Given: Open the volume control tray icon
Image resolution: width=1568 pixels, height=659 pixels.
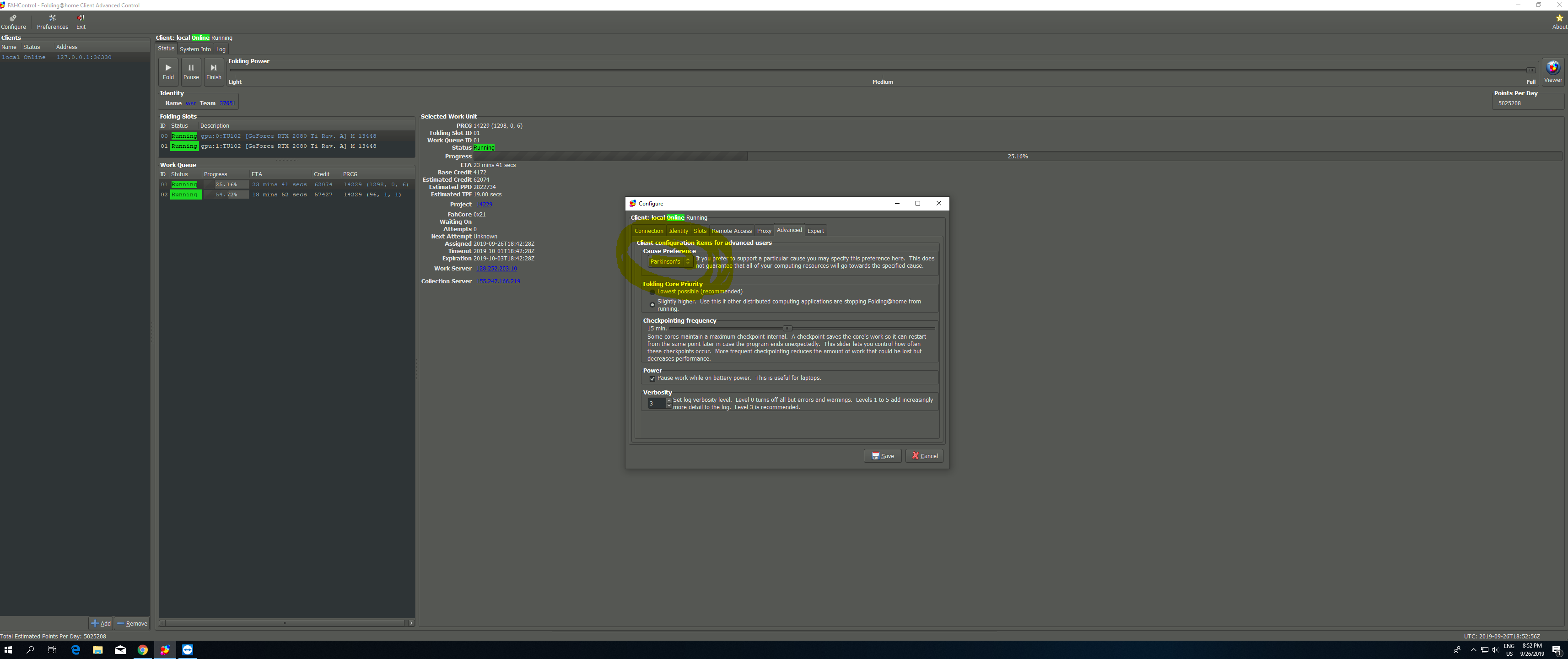Looking at the screenshot, I should [1495, 650].
